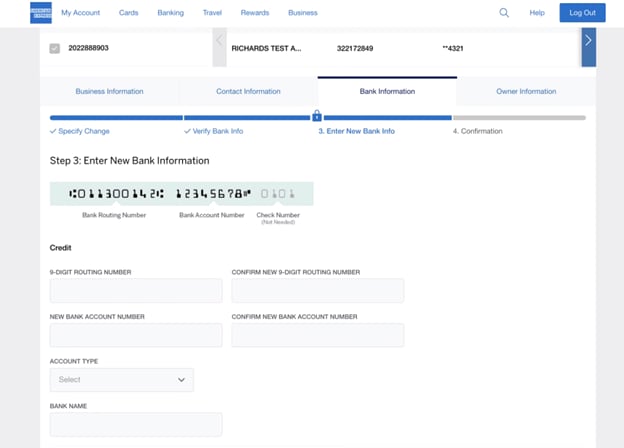
Task: Open the Help link
Action: pyautogui.click(x=537, y=13)
